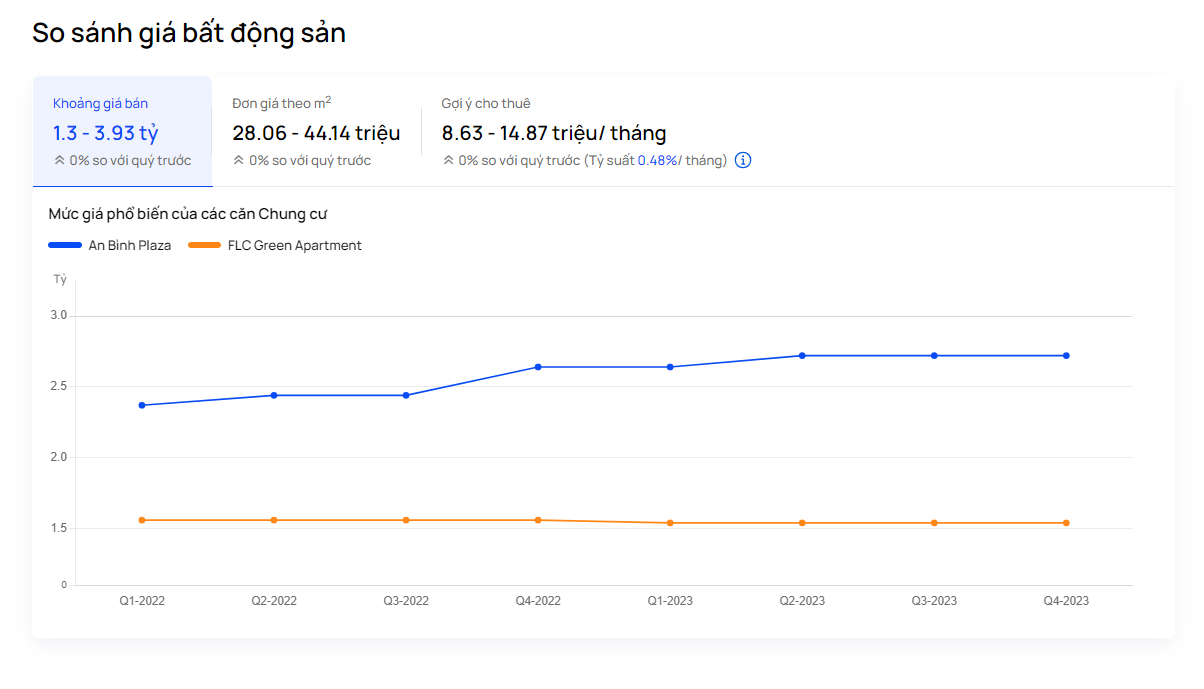The image size is (1204, 689).
Task: Click An Binh Plaza data point at Q1-2022
Action: pyautogui.click(x=142, y=405)
